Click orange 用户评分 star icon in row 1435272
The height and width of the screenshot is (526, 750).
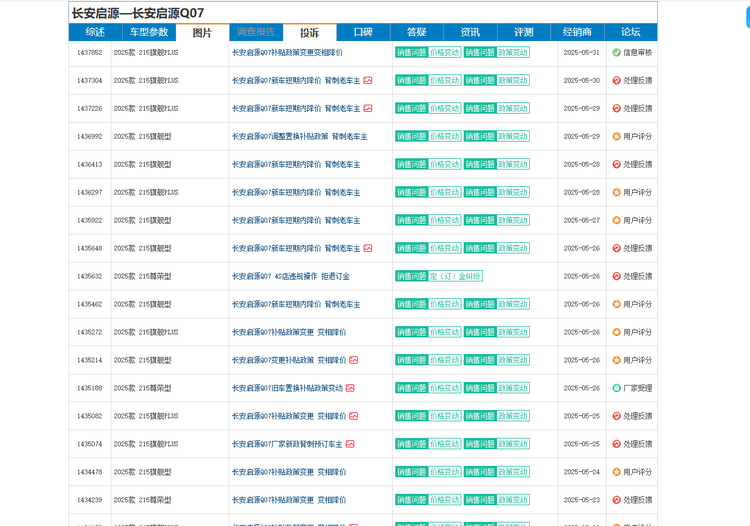(617, 332)
